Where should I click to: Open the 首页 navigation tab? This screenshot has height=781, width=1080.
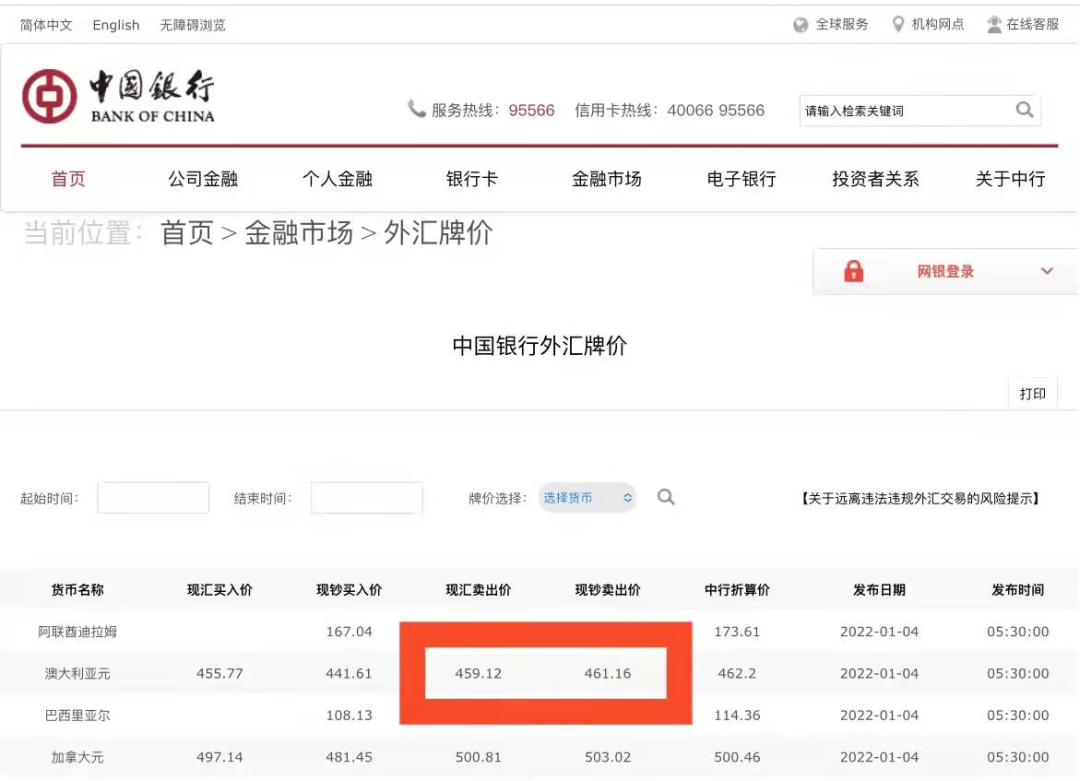click(x=68, y=179)
